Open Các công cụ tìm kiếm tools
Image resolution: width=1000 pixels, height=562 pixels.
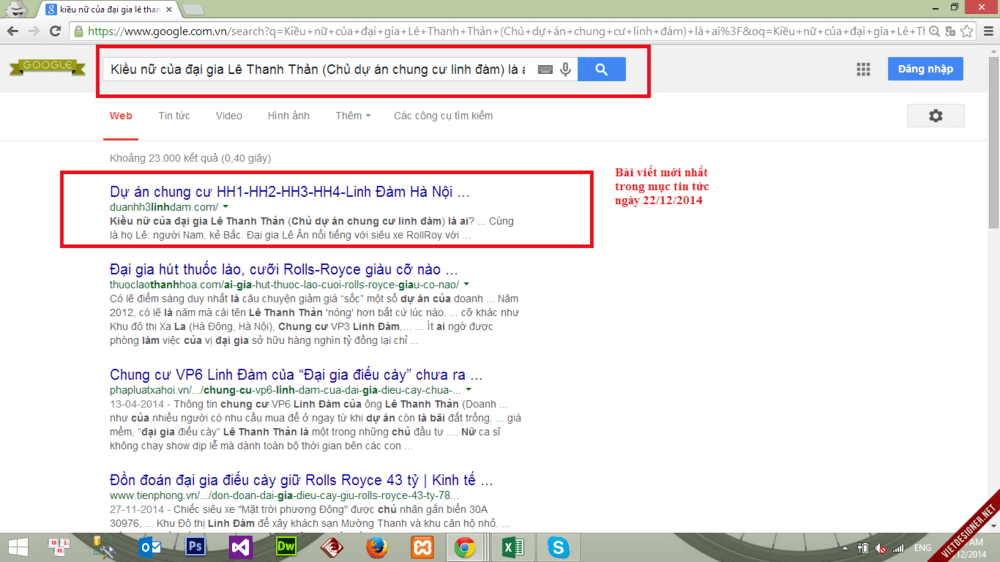pos(443,115)
